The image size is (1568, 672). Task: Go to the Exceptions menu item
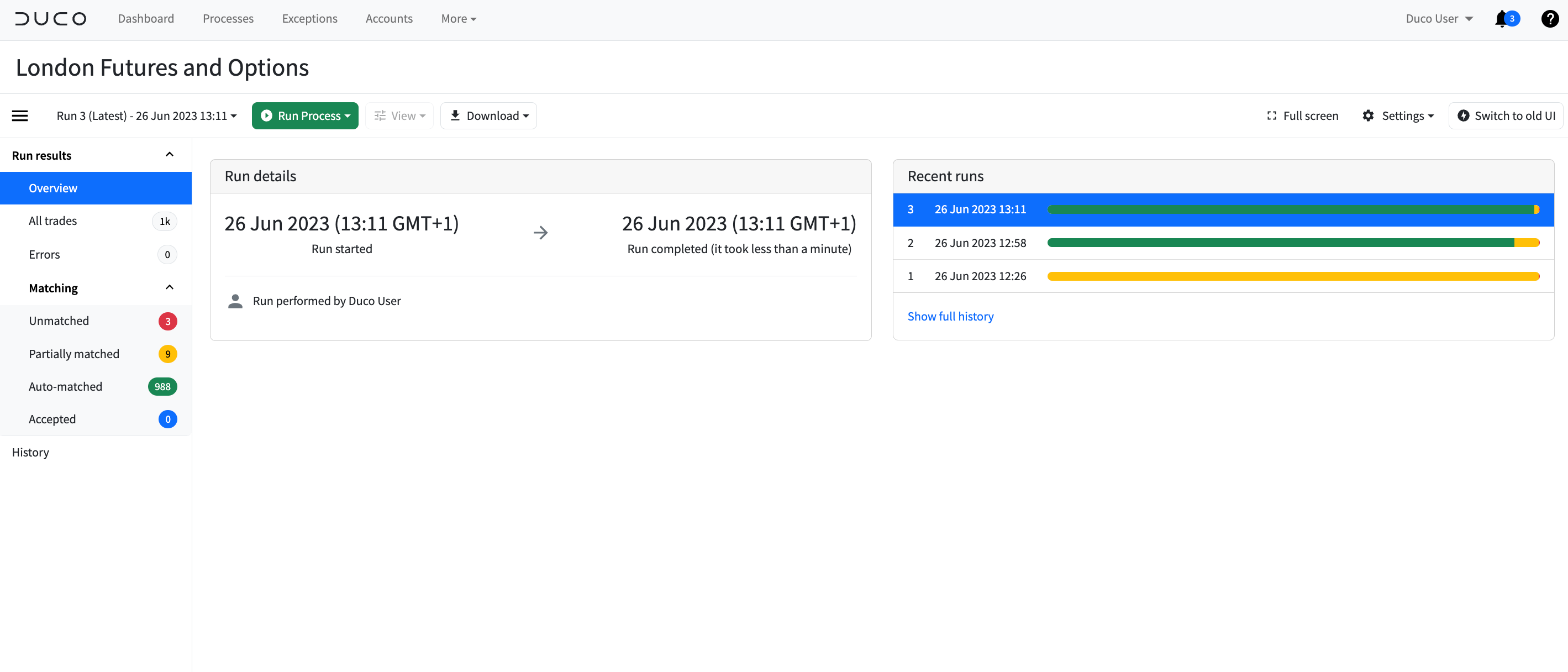[x=310, y=18]
